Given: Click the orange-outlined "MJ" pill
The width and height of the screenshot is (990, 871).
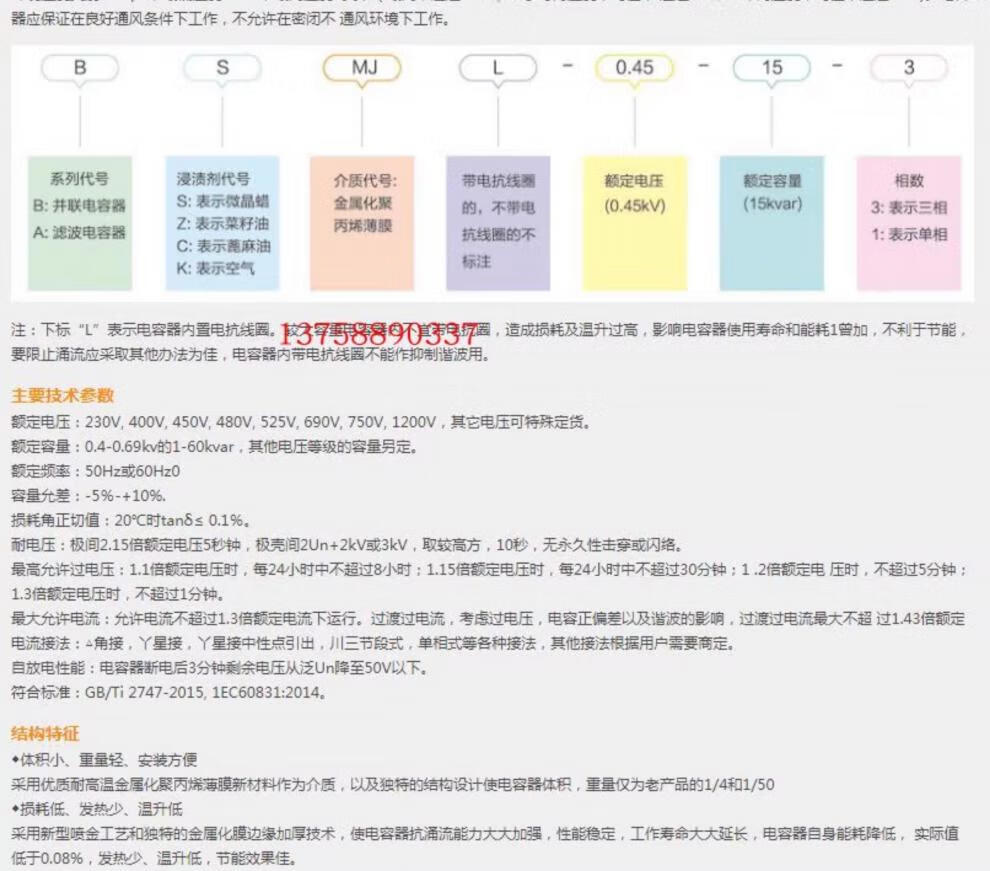Looking at the screenshot, I should coord(361,68).
